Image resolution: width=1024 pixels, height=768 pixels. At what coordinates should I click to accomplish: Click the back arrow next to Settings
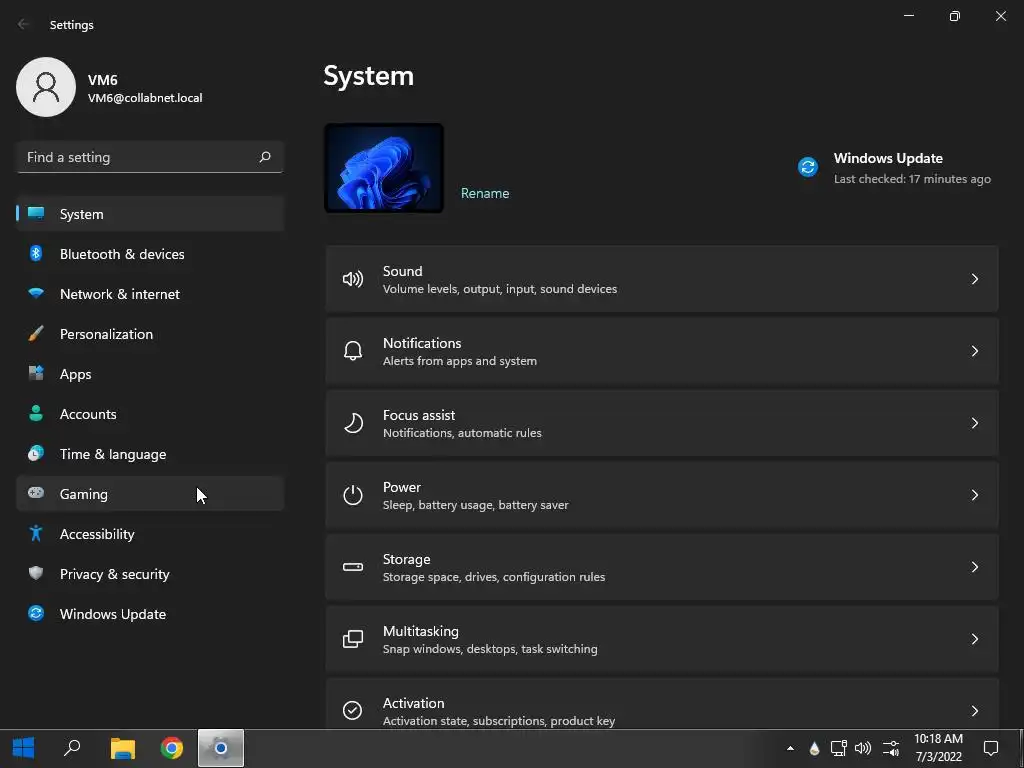[24, 24]
